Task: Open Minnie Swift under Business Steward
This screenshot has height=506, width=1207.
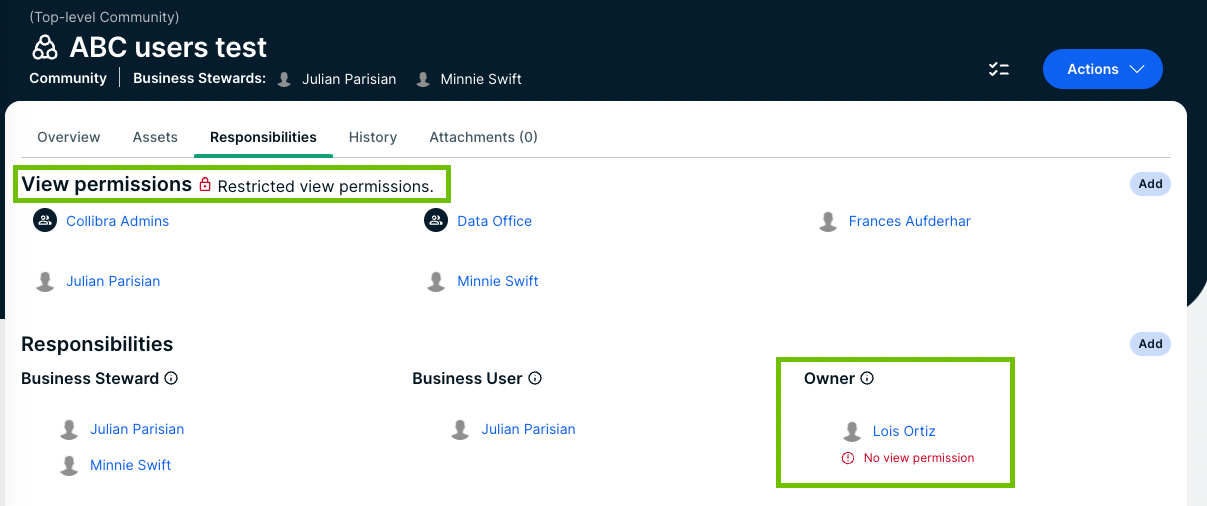Action: tap(130, 465)
